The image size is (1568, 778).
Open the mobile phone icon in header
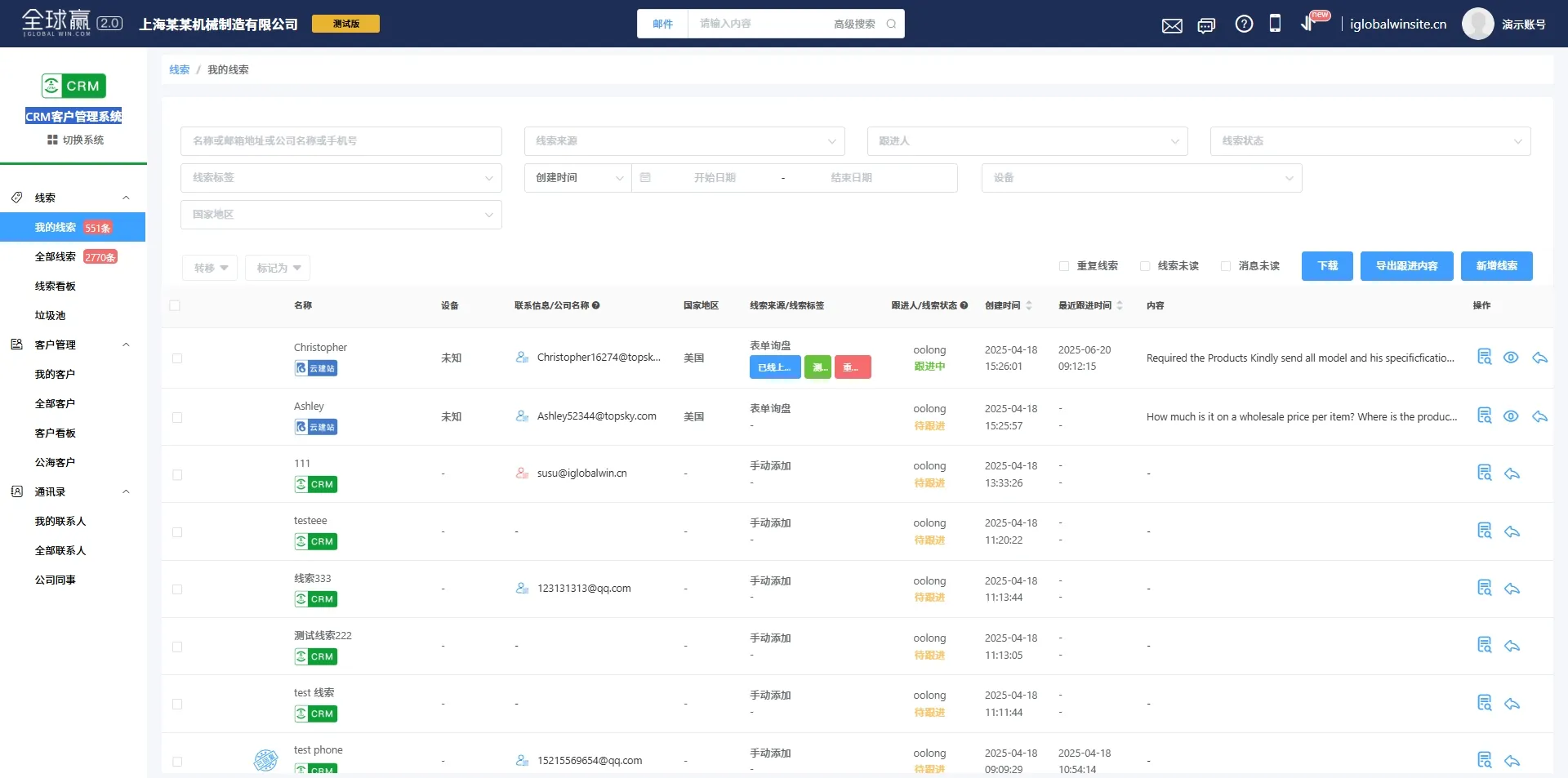1275,24
